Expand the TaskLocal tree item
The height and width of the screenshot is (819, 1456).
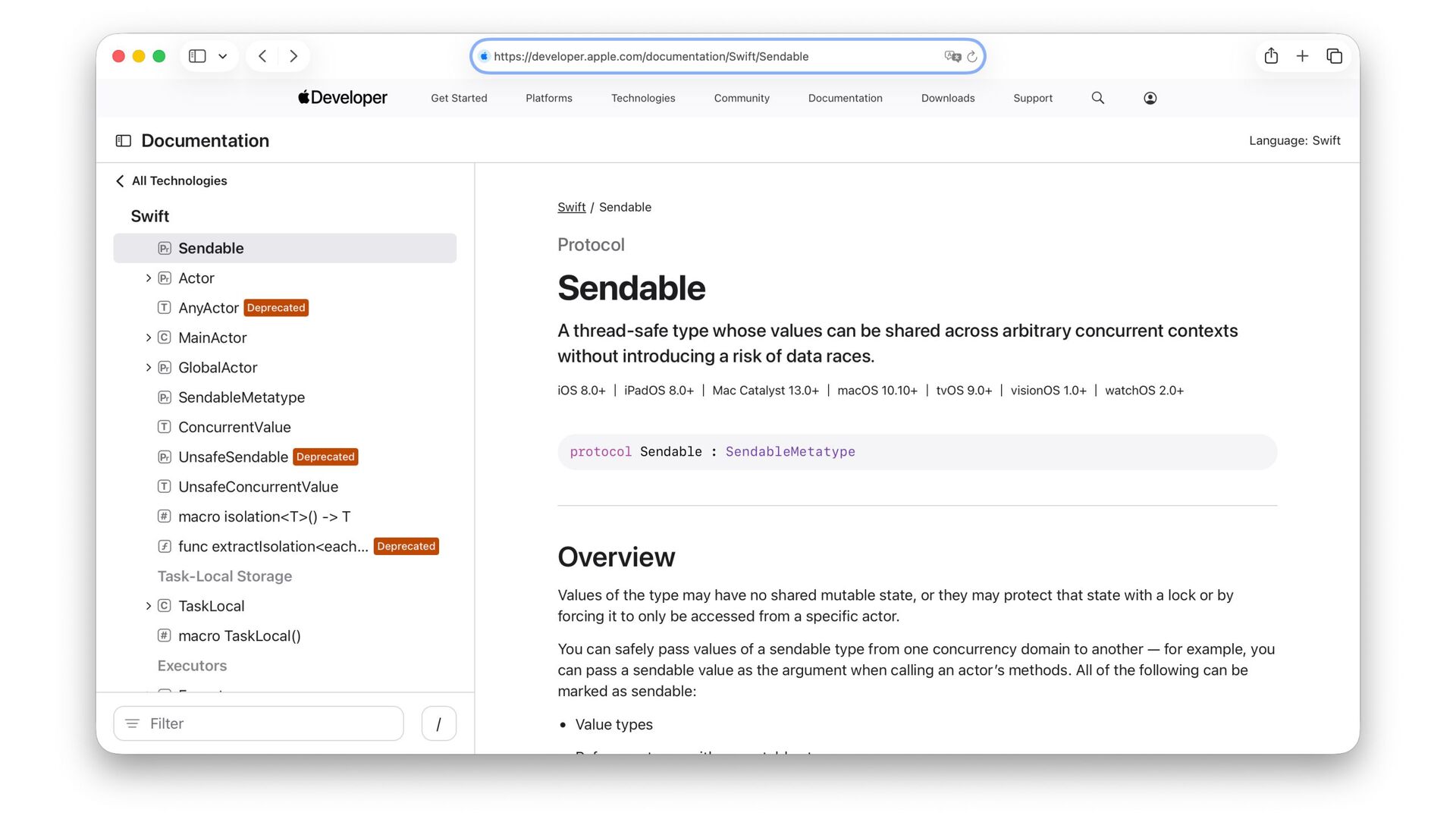tap(148, 606)
